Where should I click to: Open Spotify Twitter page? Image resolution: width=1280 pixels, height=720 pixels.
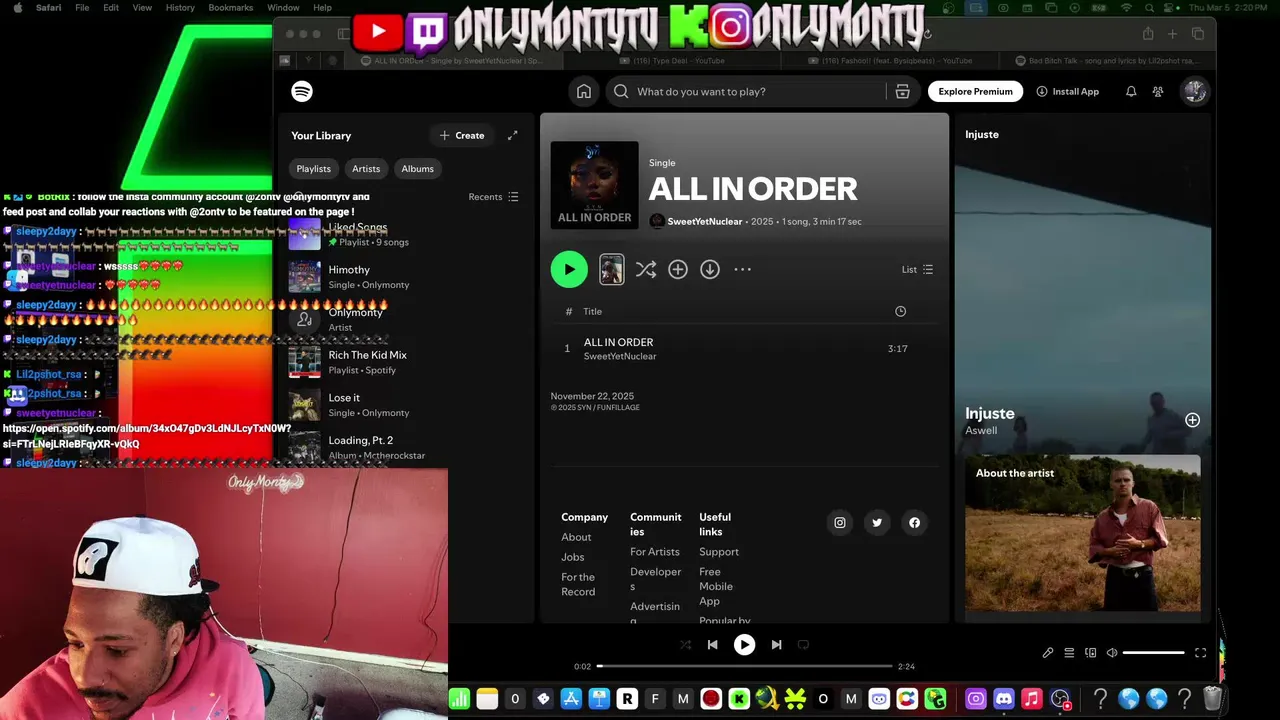pos(877,522)
